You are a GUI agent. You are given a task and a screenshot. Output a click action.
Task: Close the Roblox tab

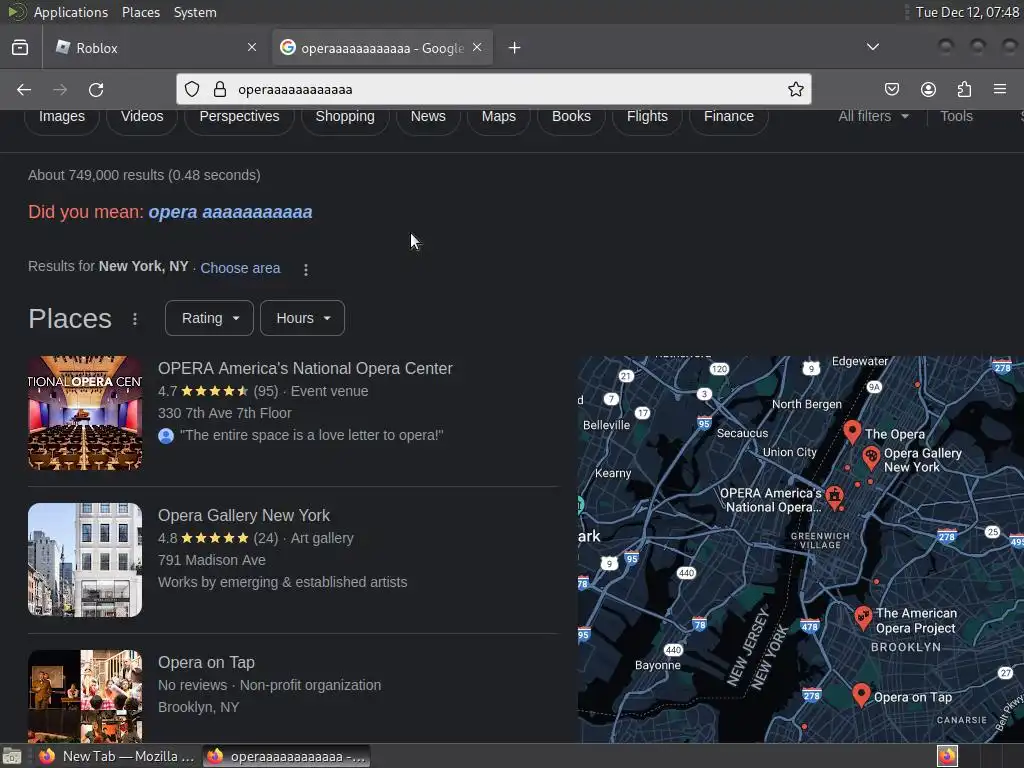pyautogui.click(x=252, y=47)
